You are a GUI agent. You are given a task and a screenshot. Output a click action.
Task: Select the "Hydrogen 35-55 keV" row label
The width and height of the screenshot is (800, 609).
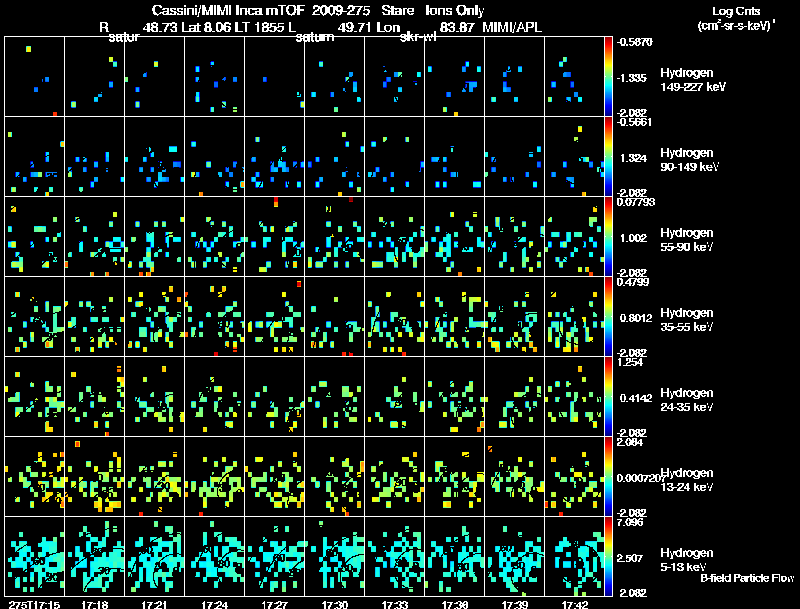[x=686, y=320]
